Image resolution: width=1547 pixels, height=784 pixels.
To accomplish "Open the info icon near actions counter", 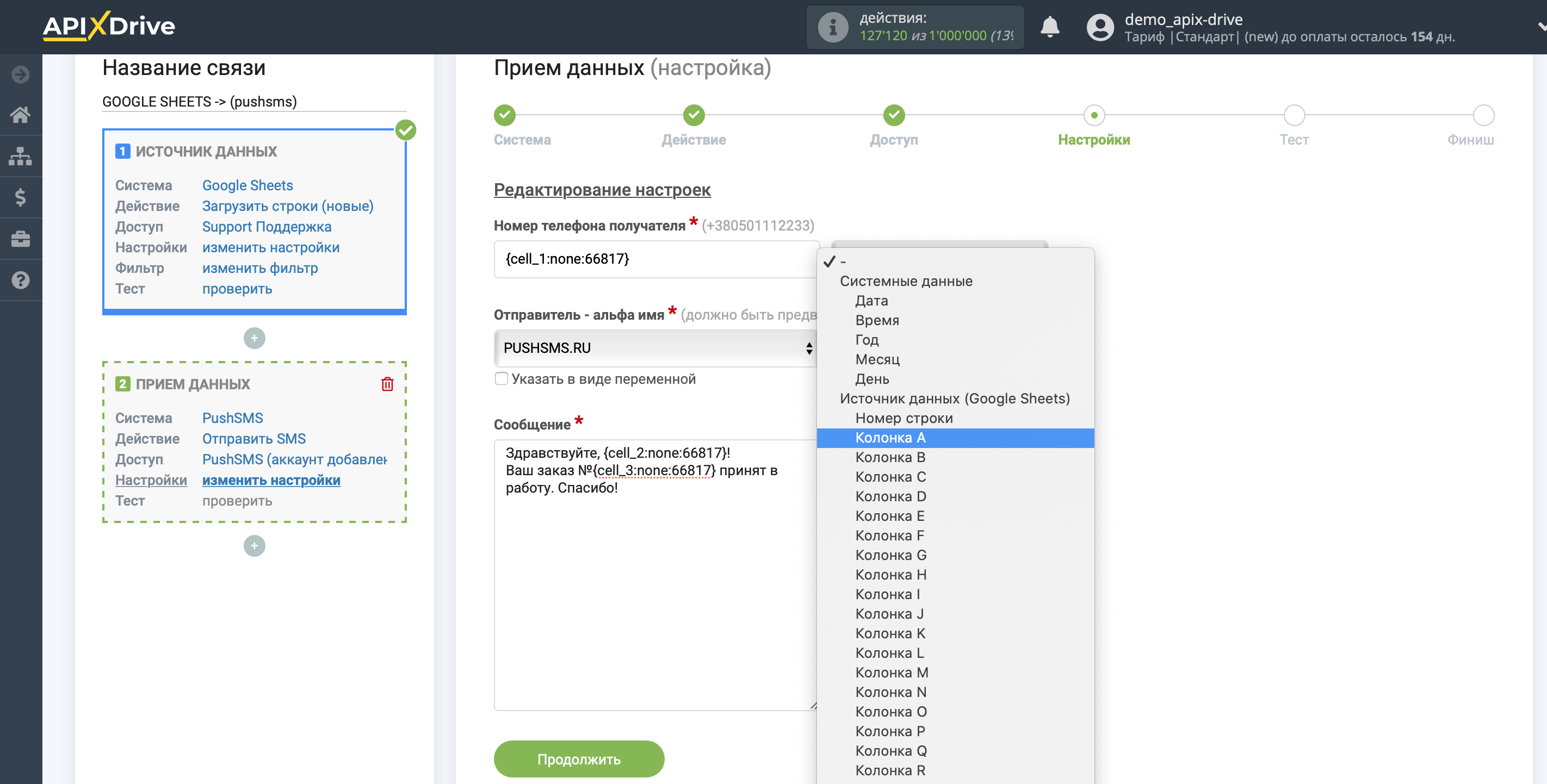I will coord(832,27).
